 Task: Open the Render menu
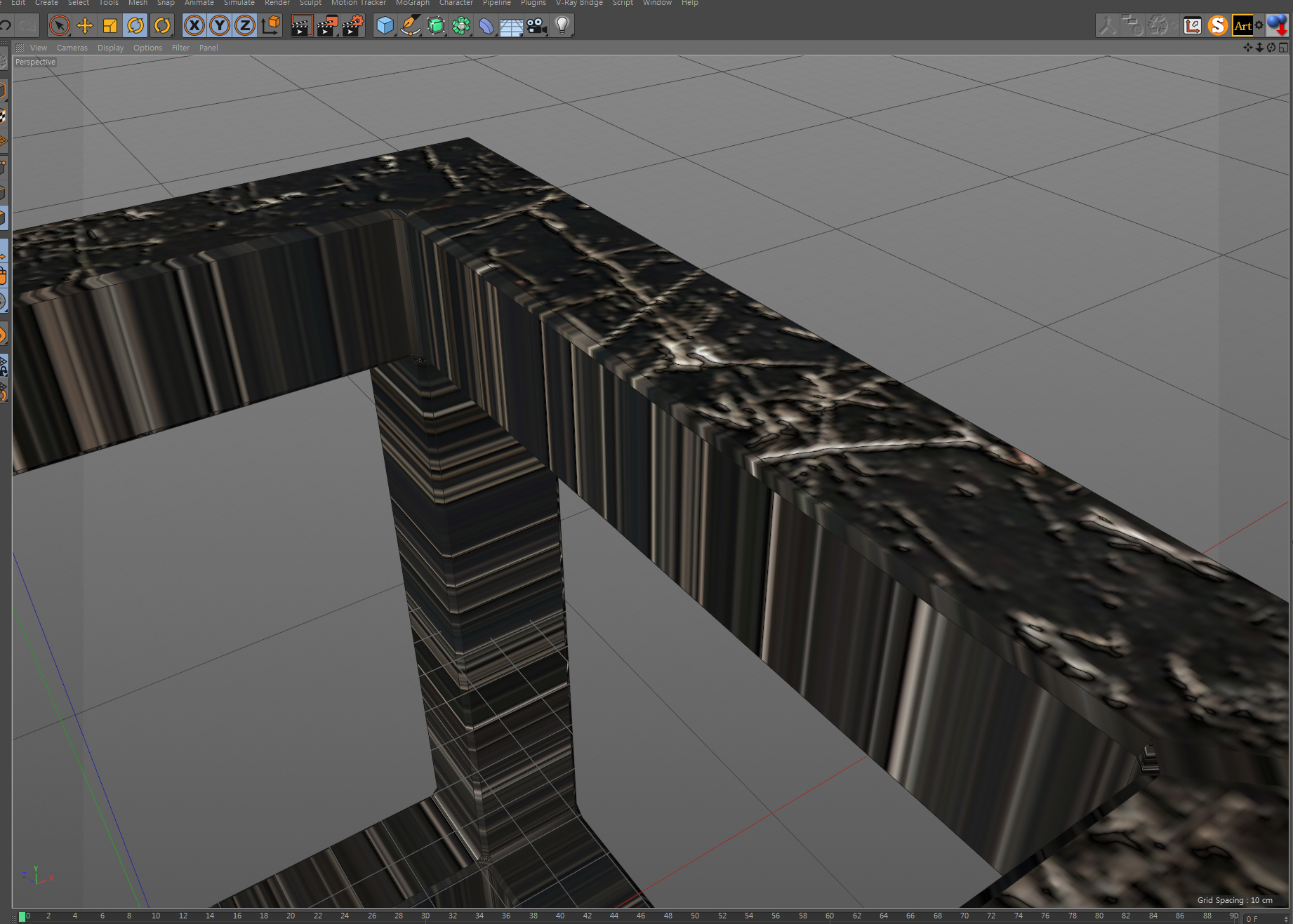tap(277, 3)
